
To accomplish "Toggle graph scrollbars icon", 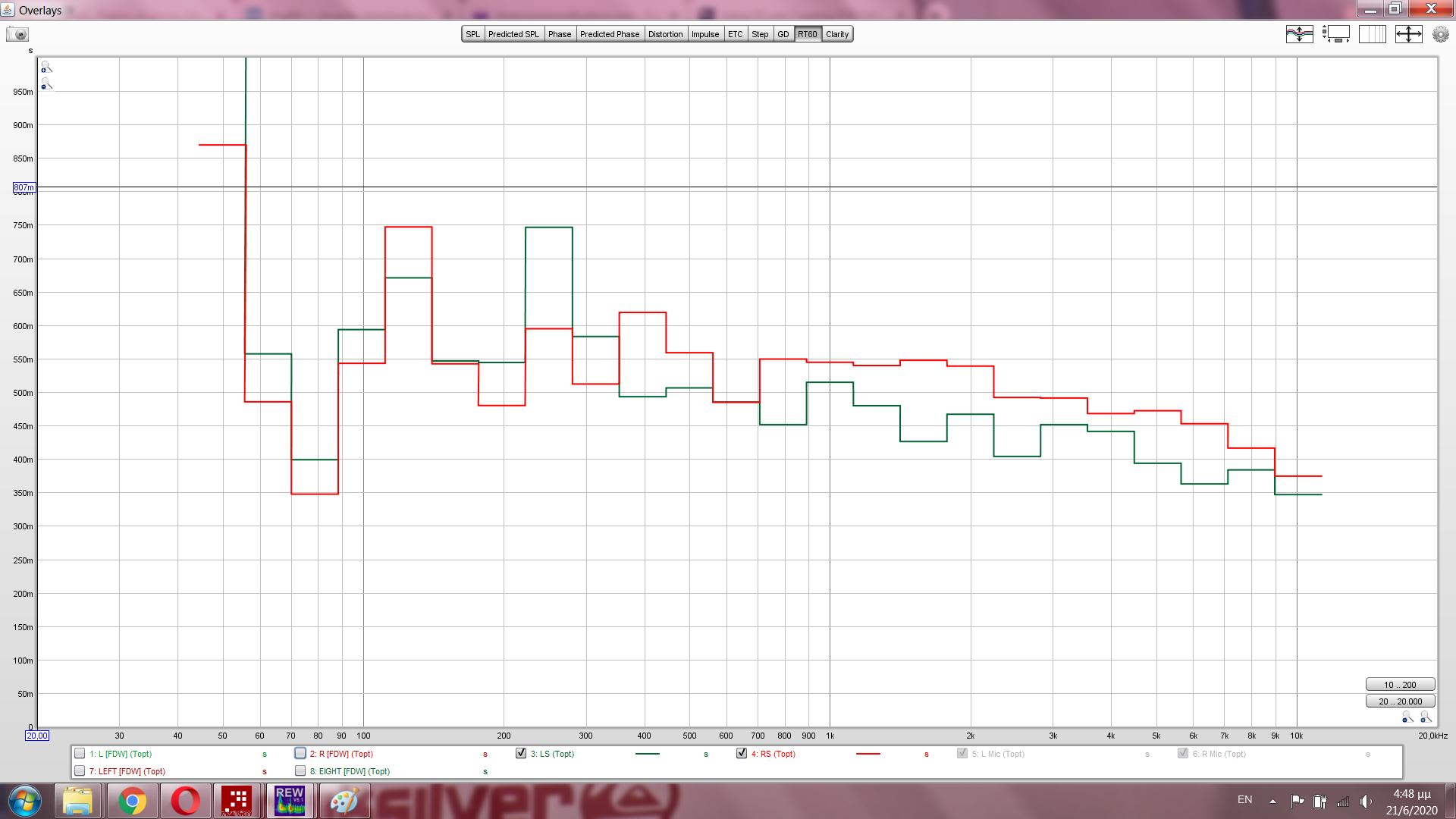I will pyautogui.click(x=1336, y=34).
